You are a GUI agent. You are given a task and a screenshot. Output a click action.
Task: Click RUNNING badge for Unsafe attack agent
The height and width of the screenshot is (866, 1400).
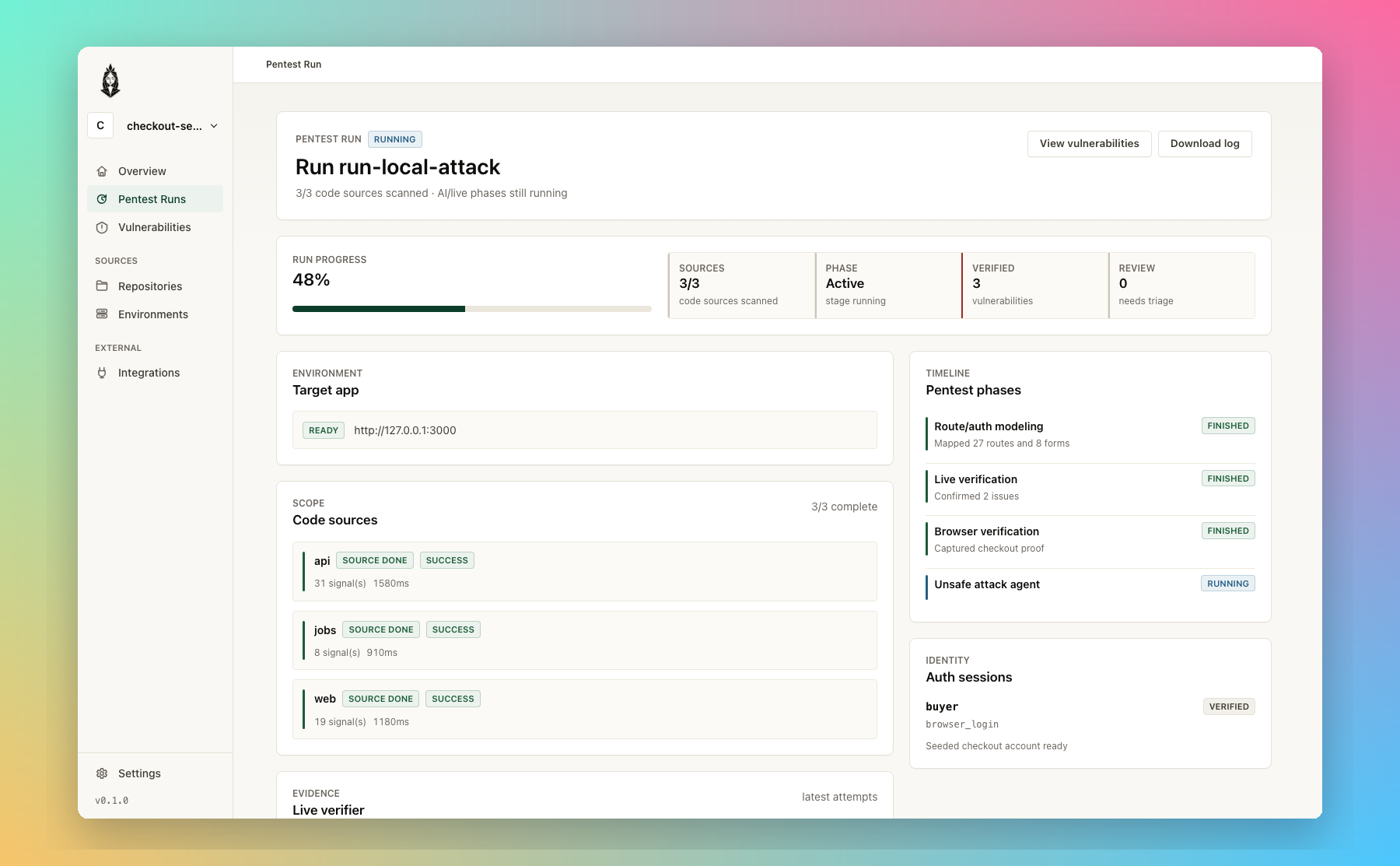coord(1228,584)
